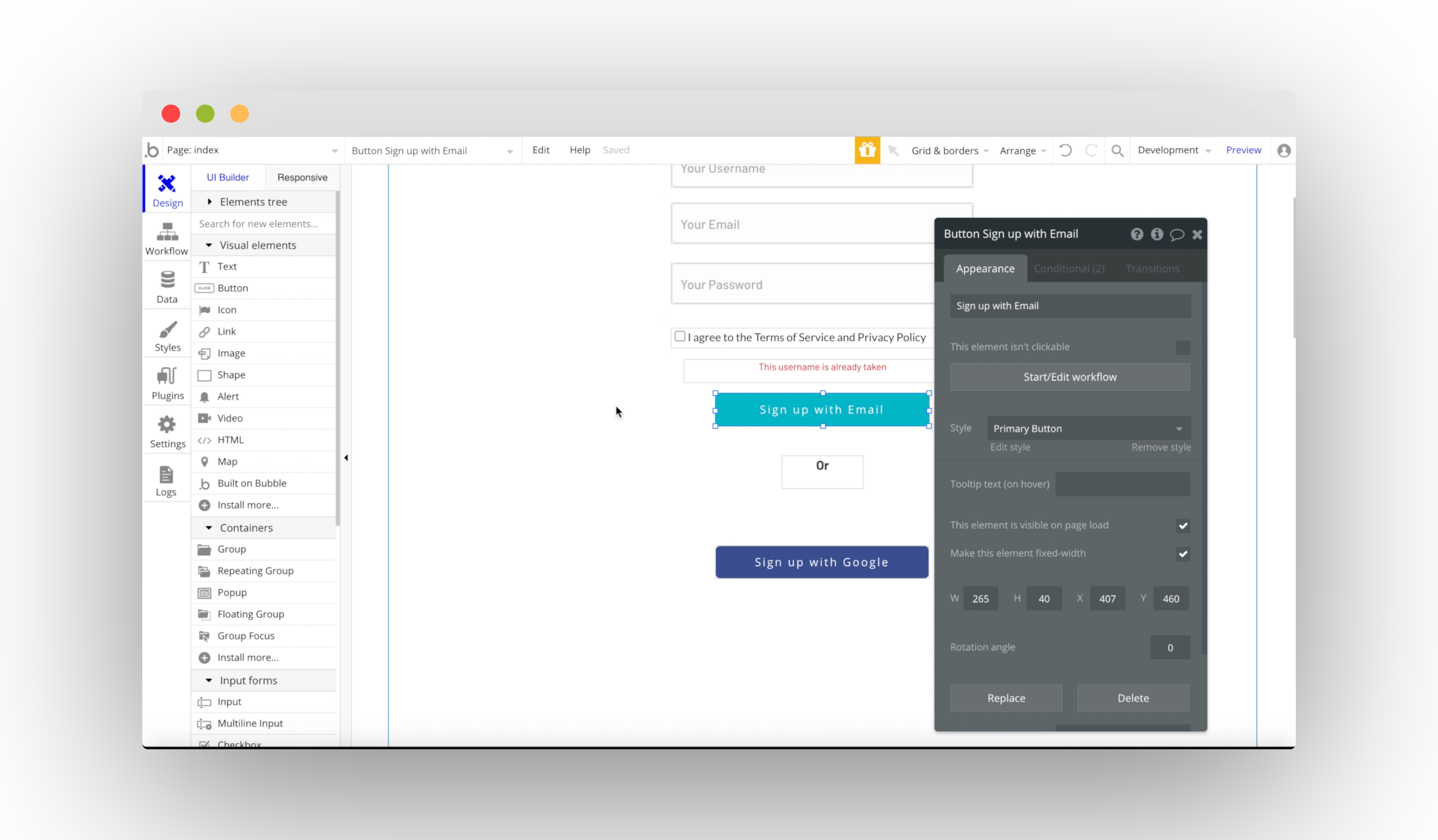This screenshot has width=1438, height=840.
Task: Click the redo icon
Action: (x=1091, y=150)
